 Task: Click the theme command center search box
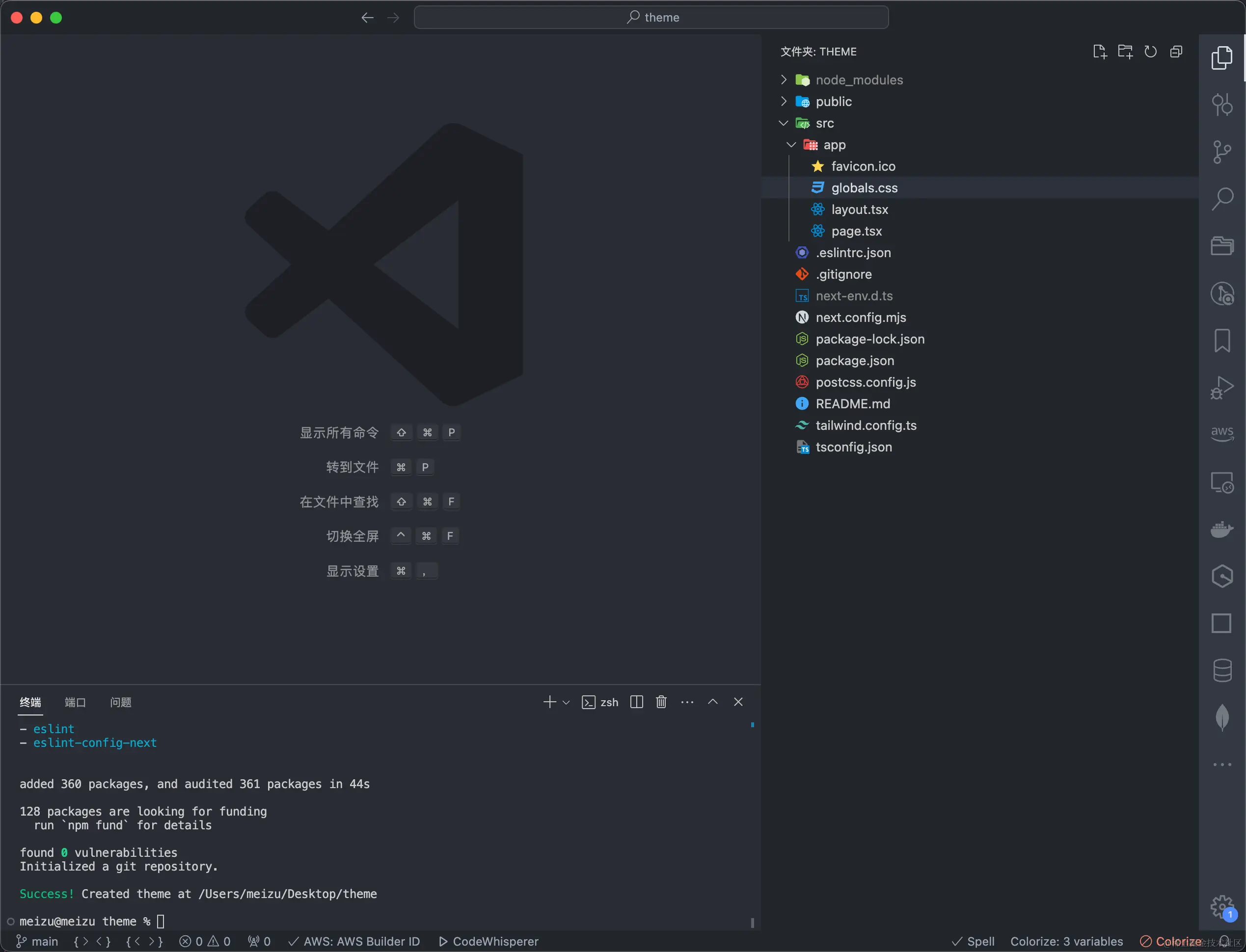click(x=651, y=18)
